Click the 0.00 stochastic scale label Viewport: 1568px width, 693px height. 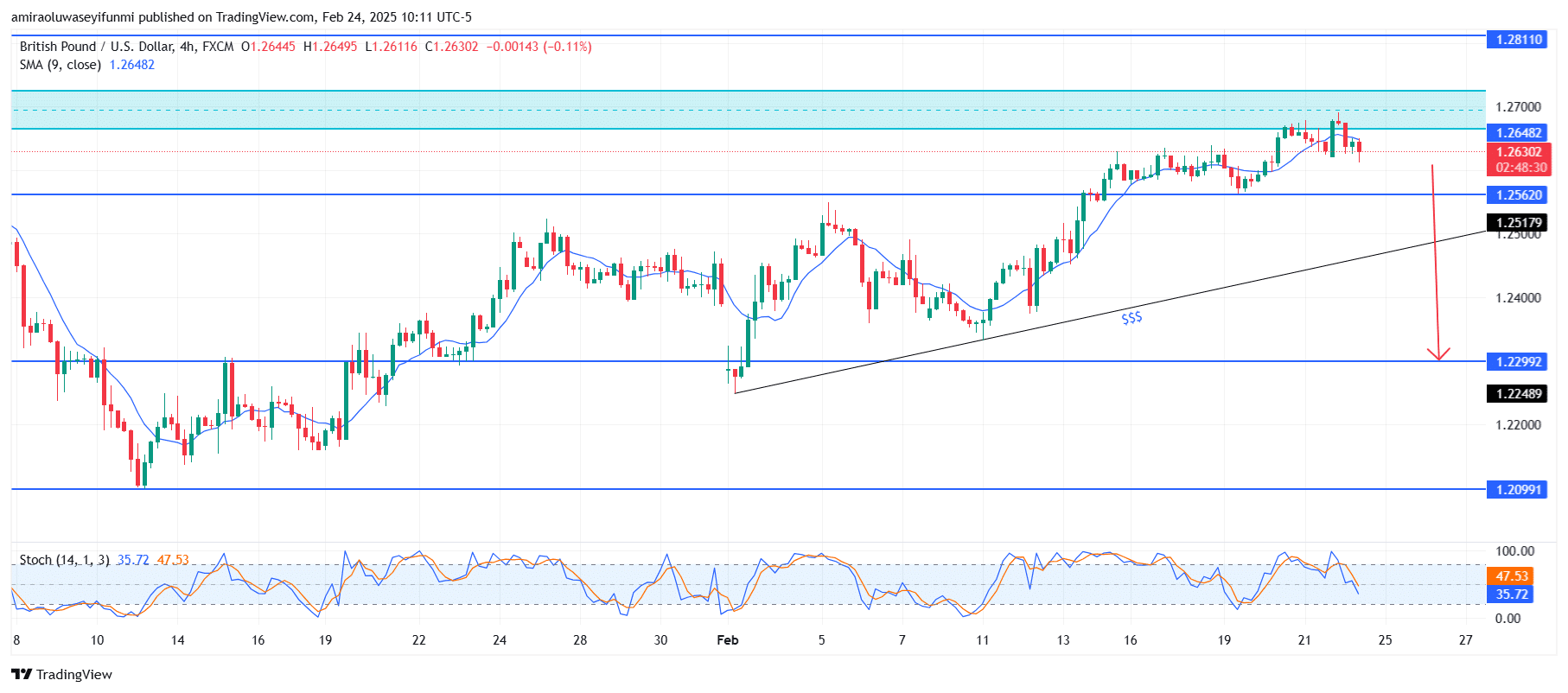1507,619
